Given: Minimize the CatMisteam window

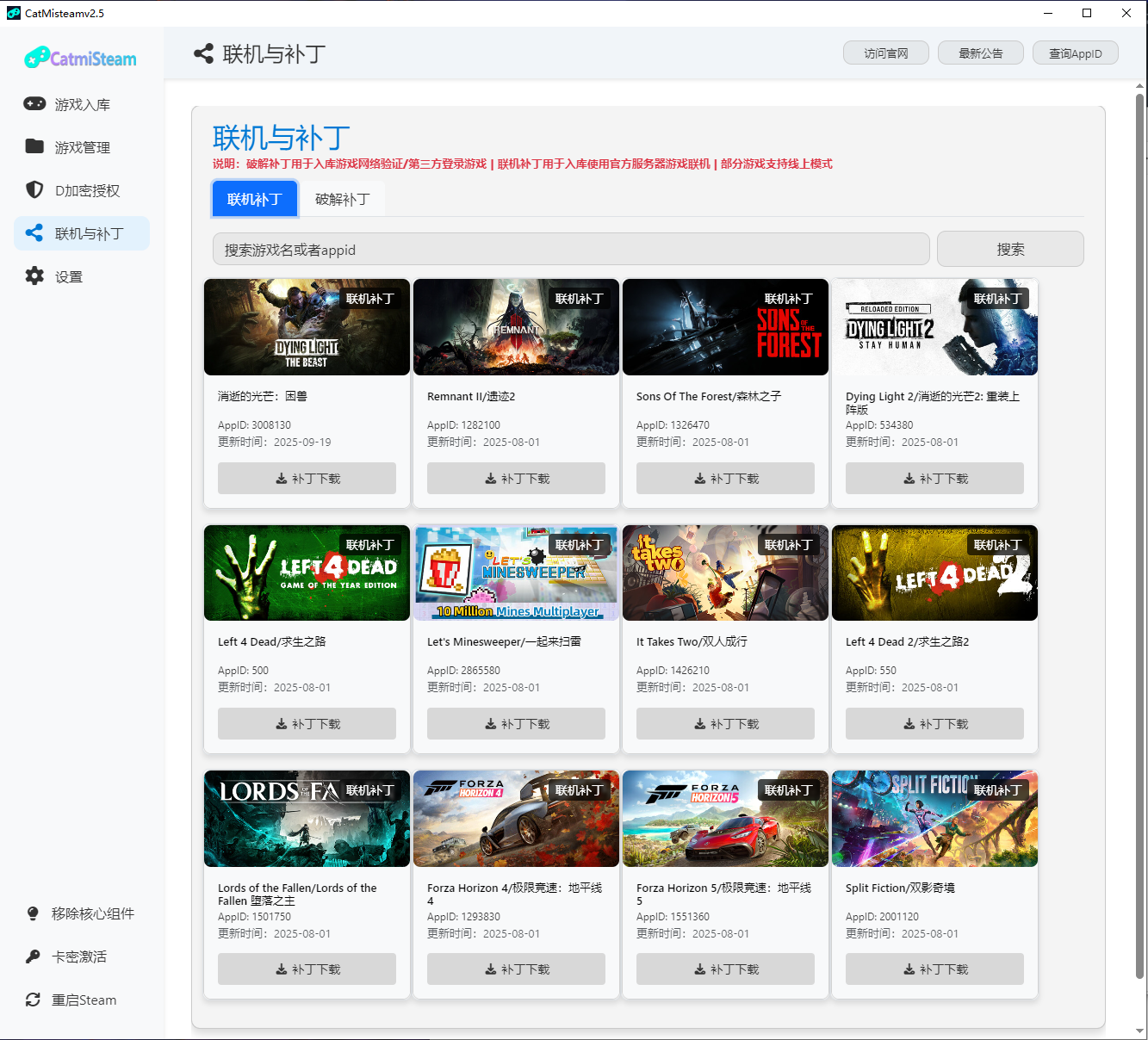Looking at the screenshot, I should pyautogui.click(x=1048, y=13).
